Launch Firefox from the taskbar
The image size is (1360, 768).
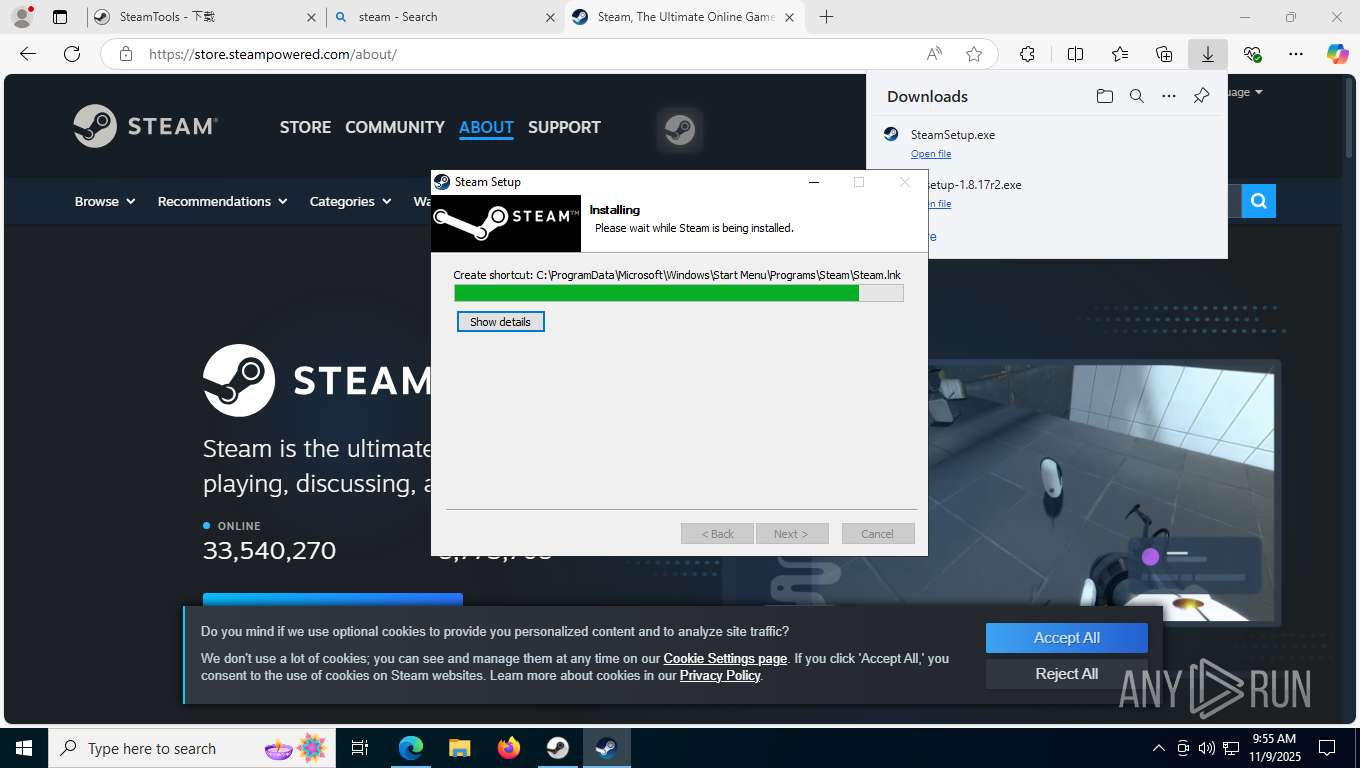tap(509, 748)
